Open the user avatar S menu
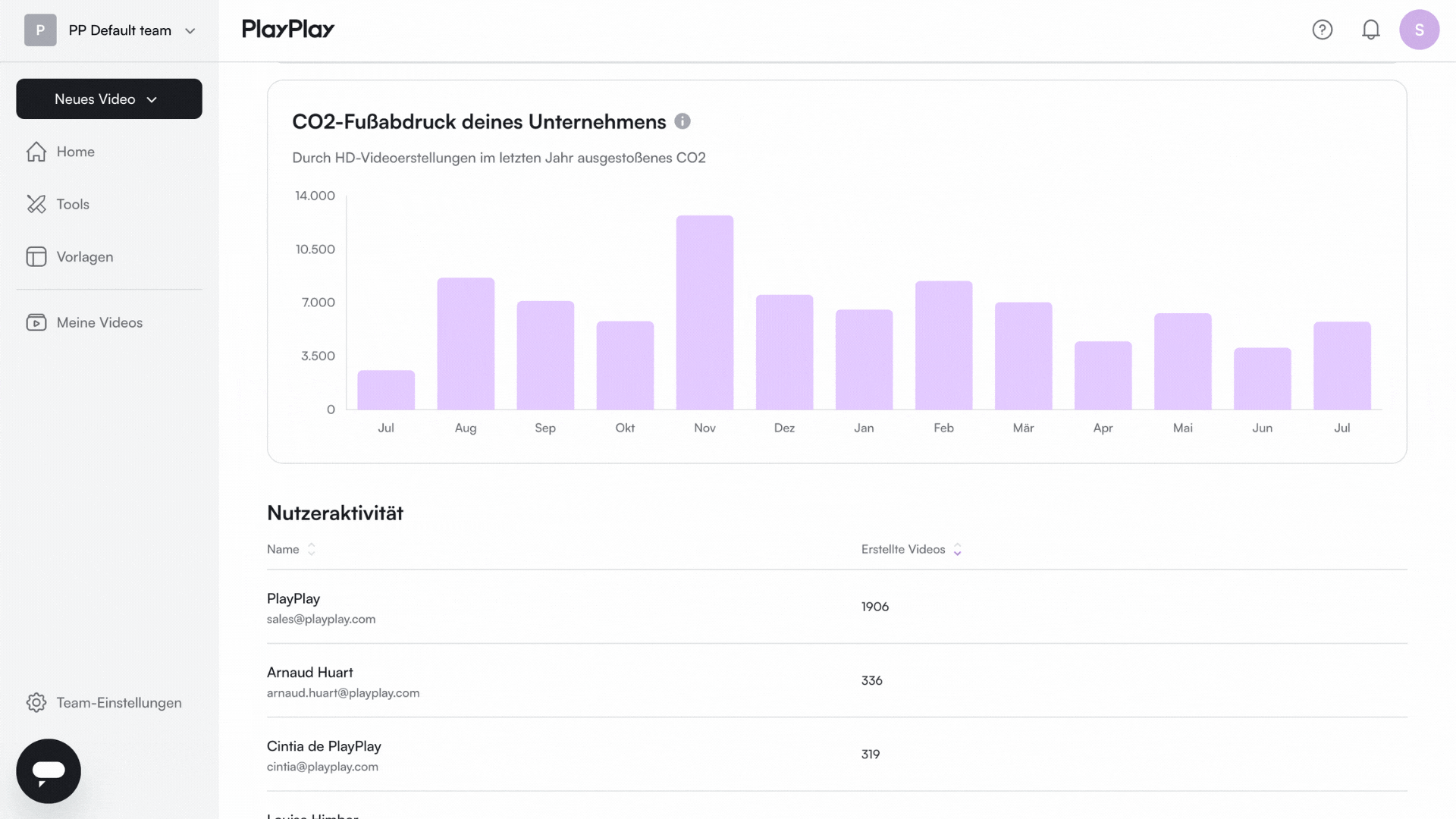 (1419, 30)
